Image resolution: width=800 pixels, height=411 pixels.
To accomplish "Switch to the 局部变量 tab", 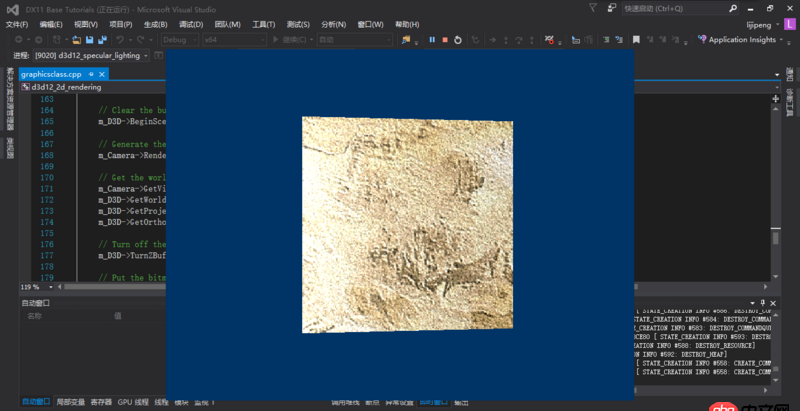I will 70,402.
